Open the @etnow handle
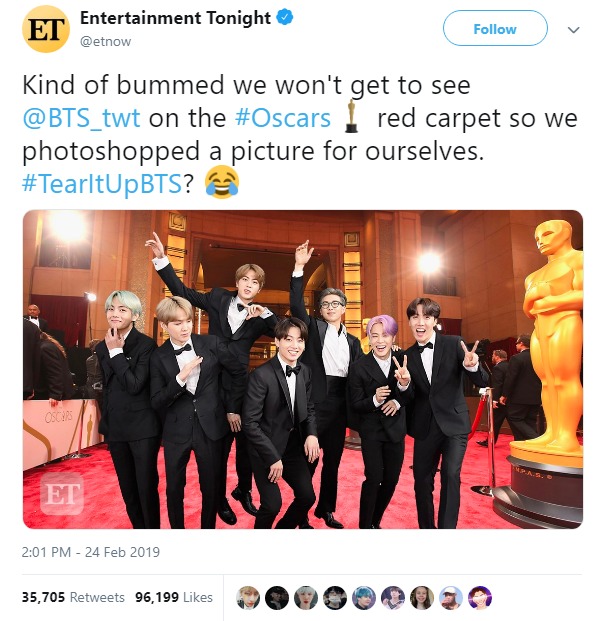 coord(105,42)
